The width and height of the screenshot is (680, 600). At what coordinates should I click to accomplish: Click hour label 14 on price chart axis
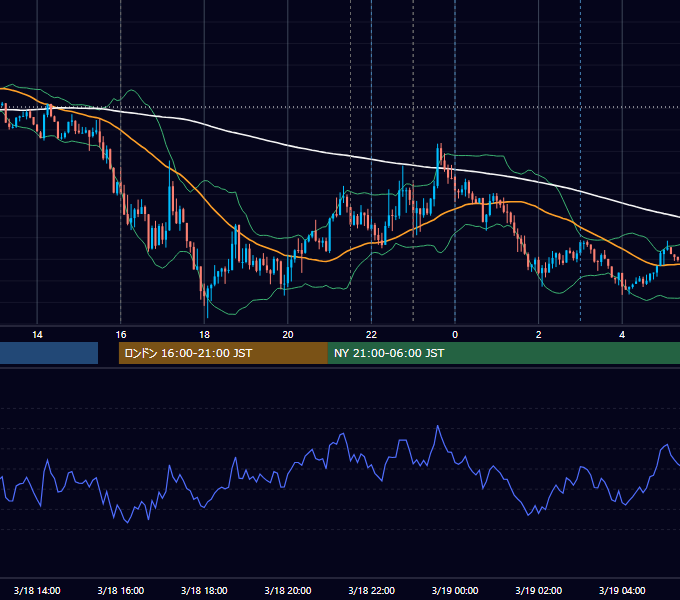(37, 335)
